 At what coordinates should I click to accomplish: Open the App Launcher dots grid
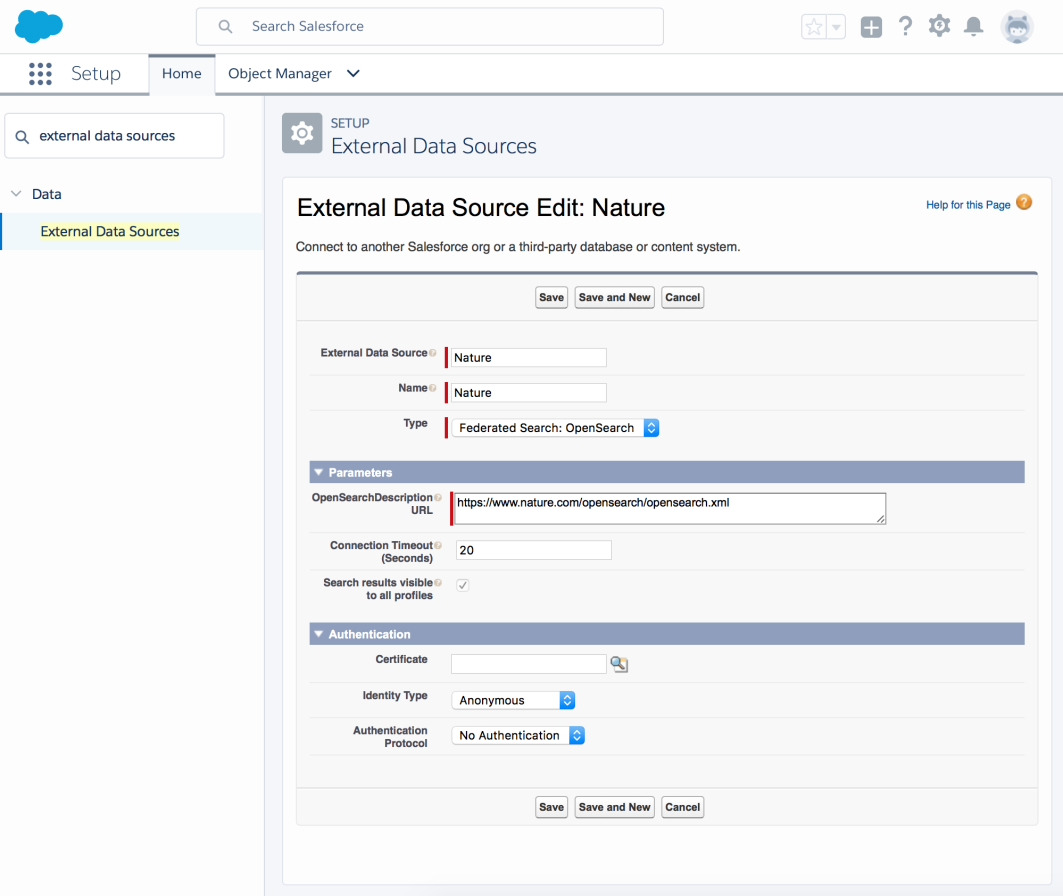click(x=40, y=74)
